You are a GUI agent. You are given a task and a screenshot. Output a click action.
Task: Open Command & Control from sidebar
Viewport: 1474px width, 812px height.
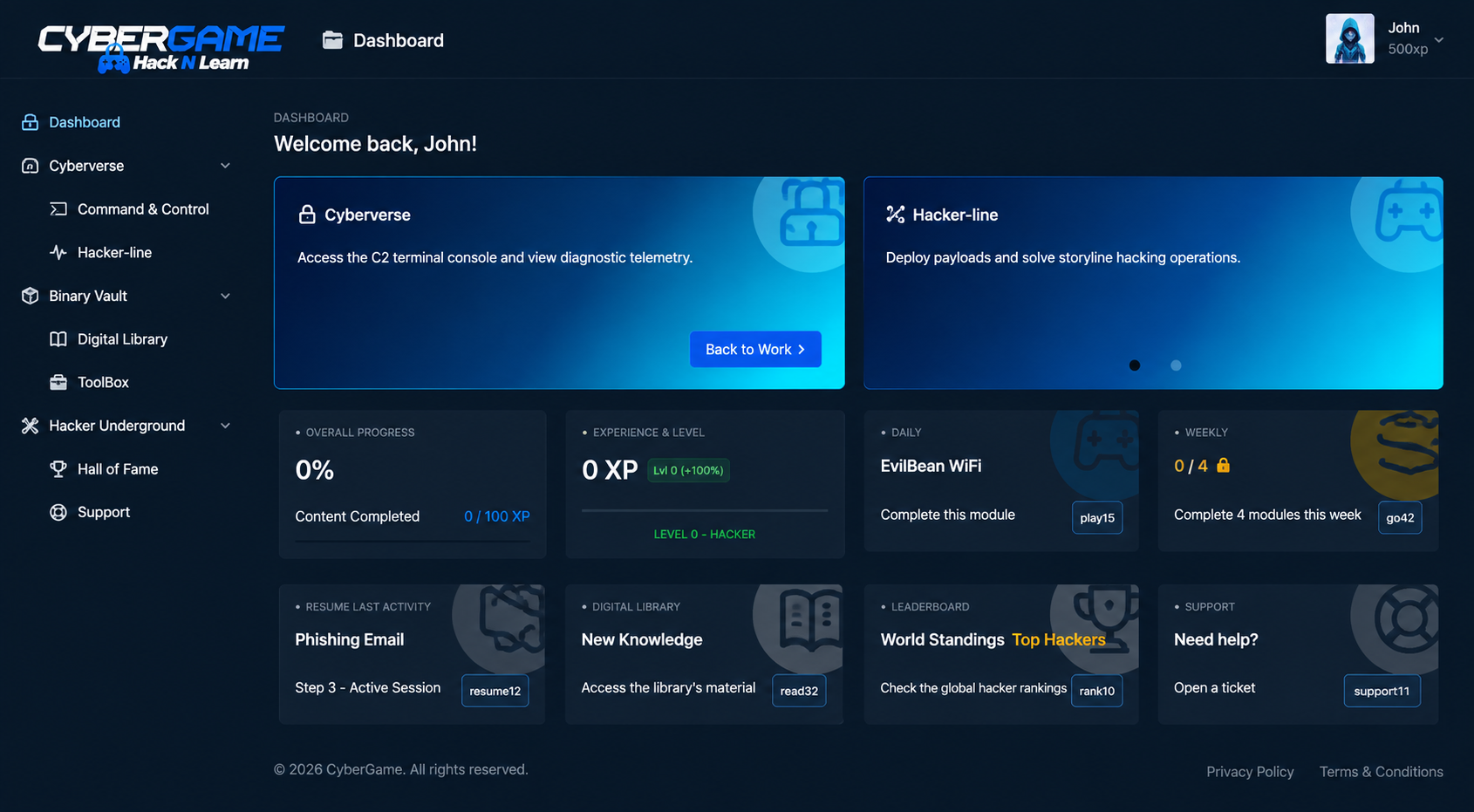coord(143,209)
